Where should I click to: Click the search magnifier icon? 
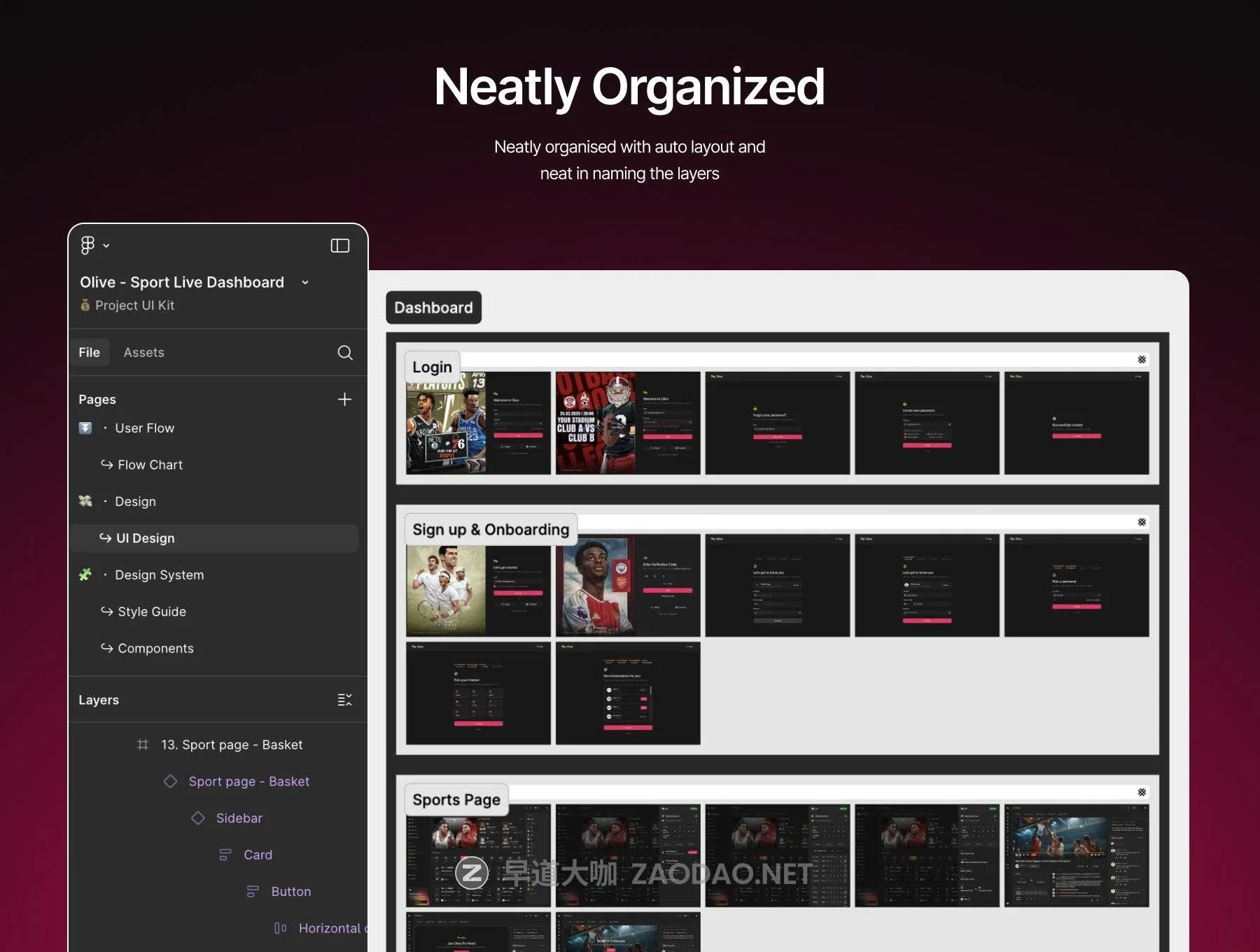344,353
